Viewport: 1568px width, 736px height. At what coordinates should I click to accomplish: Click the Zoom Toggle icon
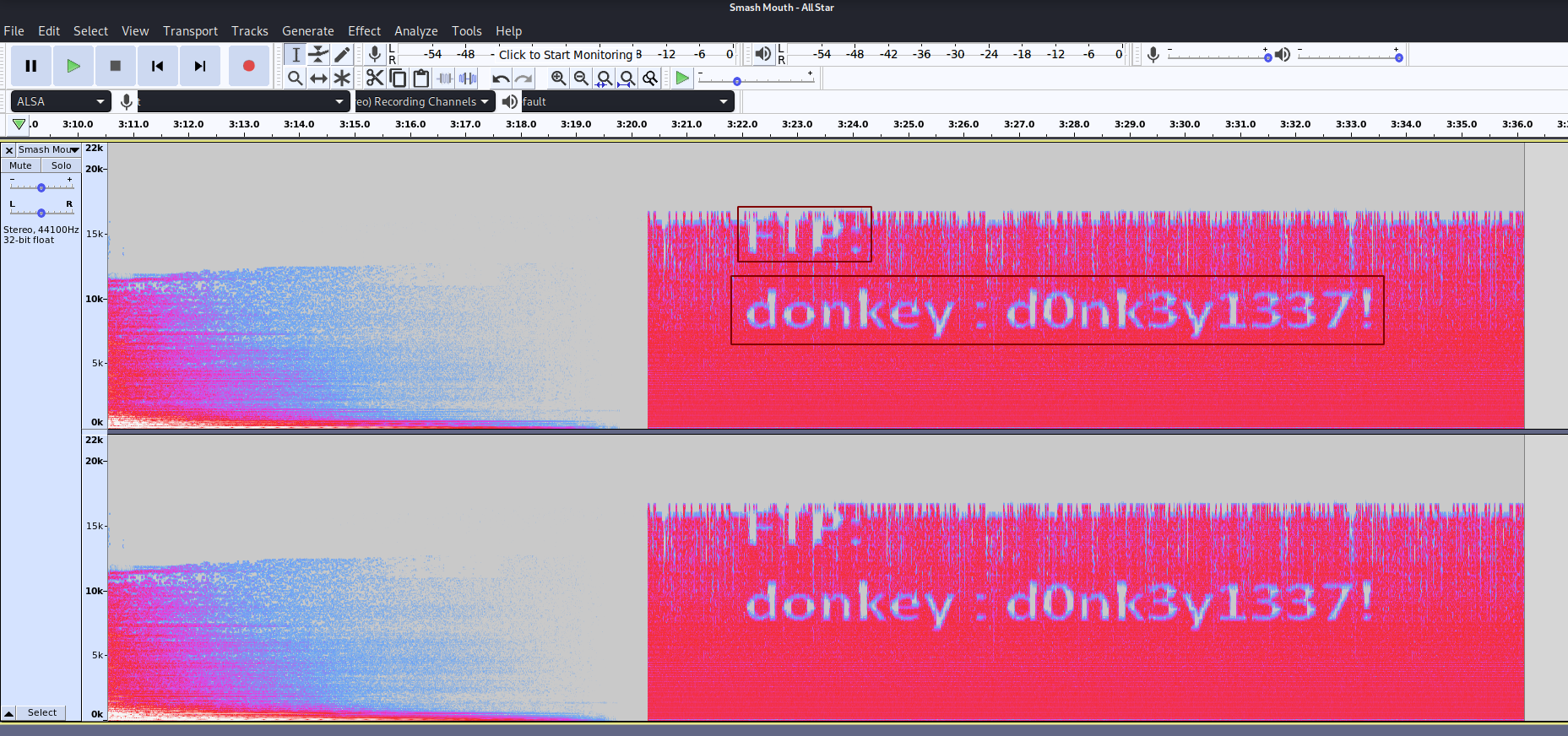point(649,78)
